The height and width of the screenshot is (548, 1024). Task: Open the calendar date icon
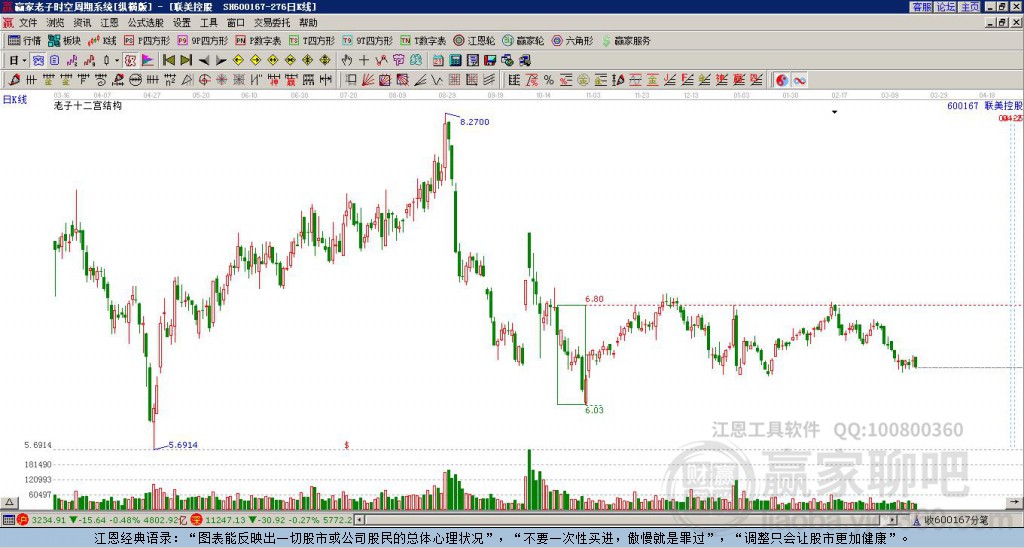pos(438,61)
